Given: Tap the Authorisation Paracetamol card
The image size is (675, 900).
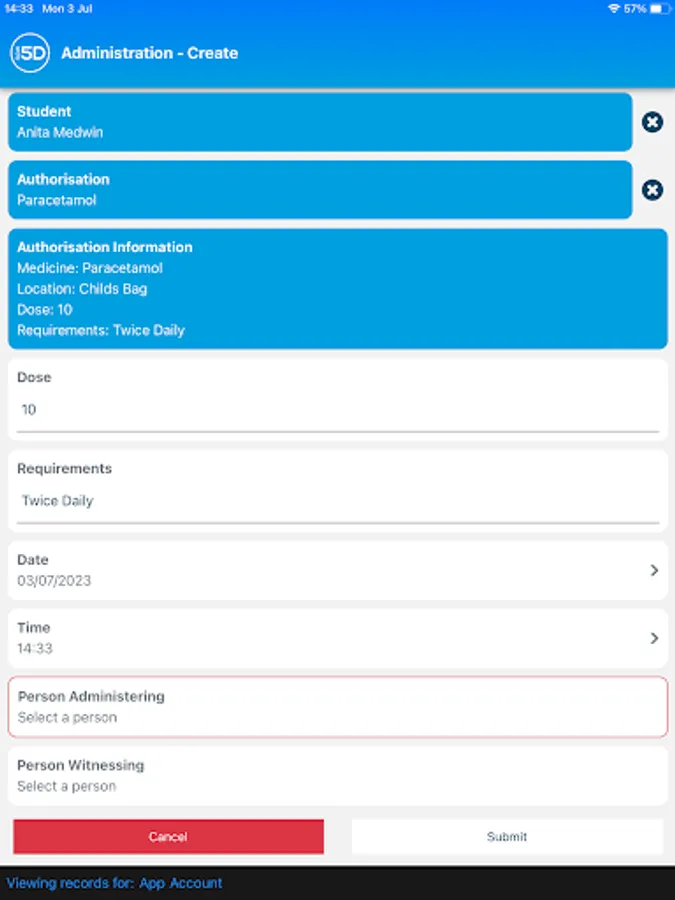Looking at the screenshot, I should pyautogui.click(x=320, y=190).
